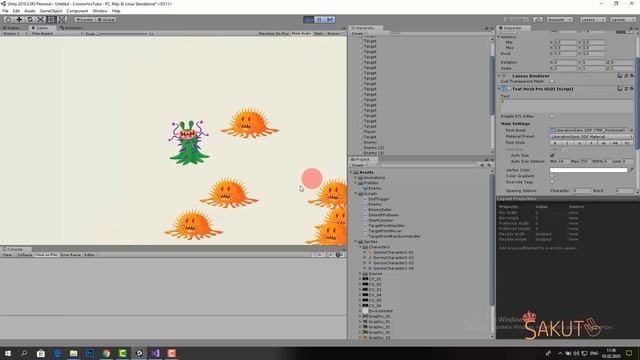This screenshot has width=640, height=360.
Task: Click the Play button
Action: [x=309, y=20]
